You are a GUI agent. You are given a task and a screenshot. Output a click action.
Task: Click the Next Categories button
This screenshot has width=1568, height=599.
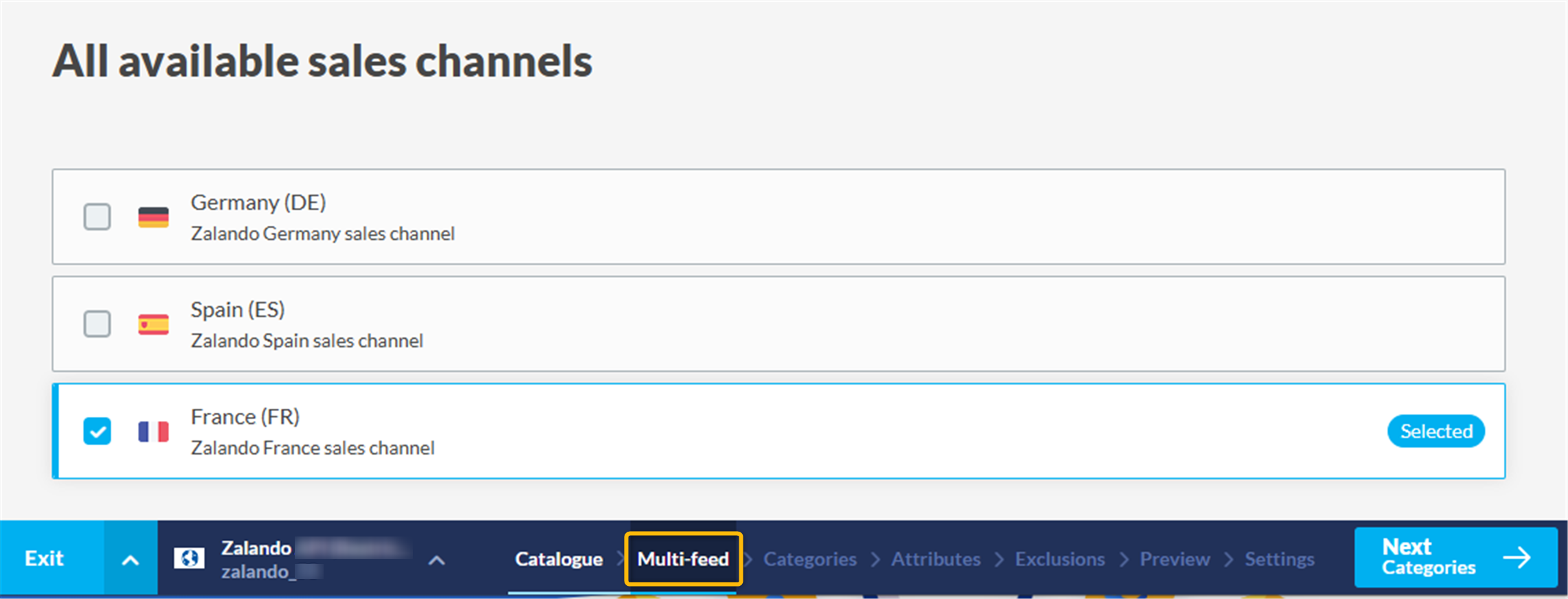coord(1455,557)
